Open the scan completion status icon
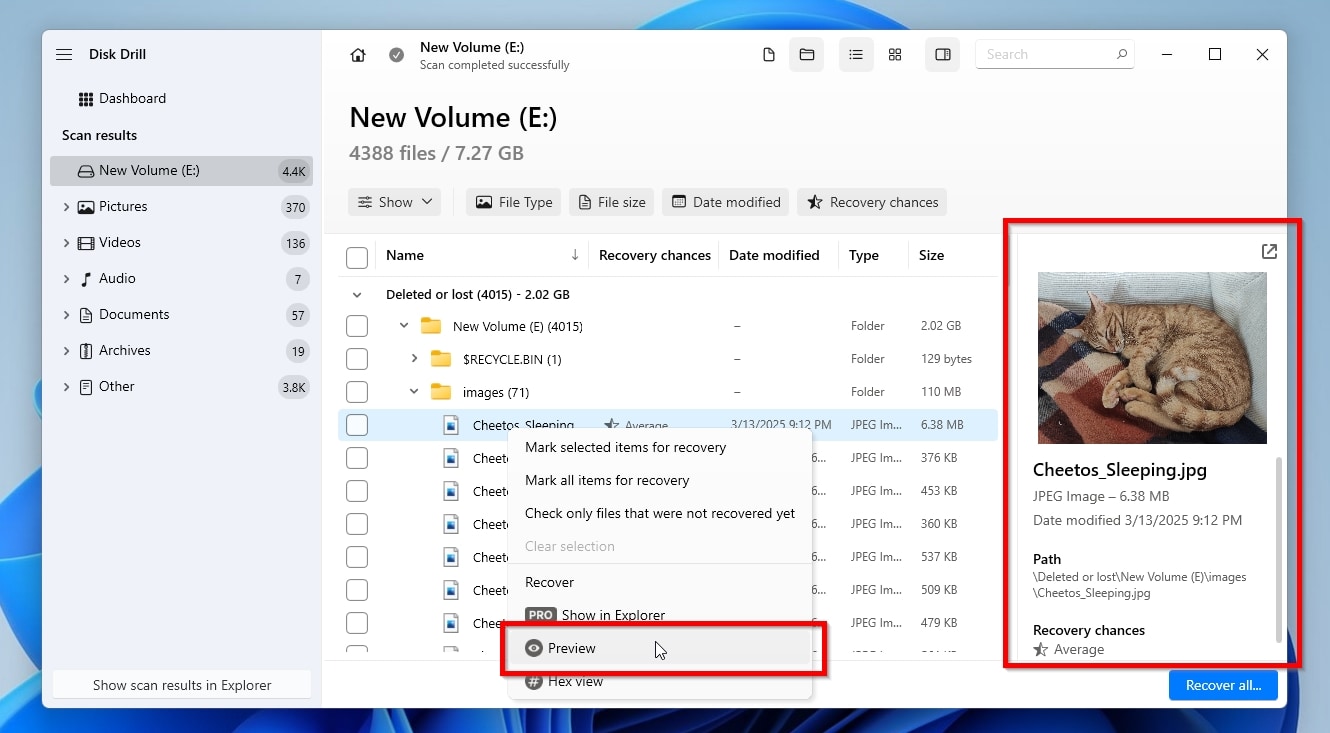Viewport: 1330px width, 733px height. 396,55
